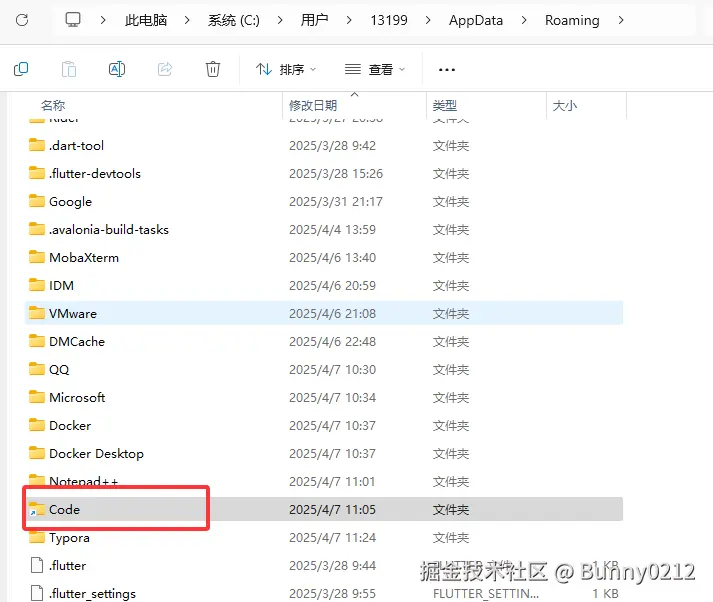Screen dimensions: 713x602
Task: Click the computer monitor icon in breadcrumb
Action: [x=73, y=20]
